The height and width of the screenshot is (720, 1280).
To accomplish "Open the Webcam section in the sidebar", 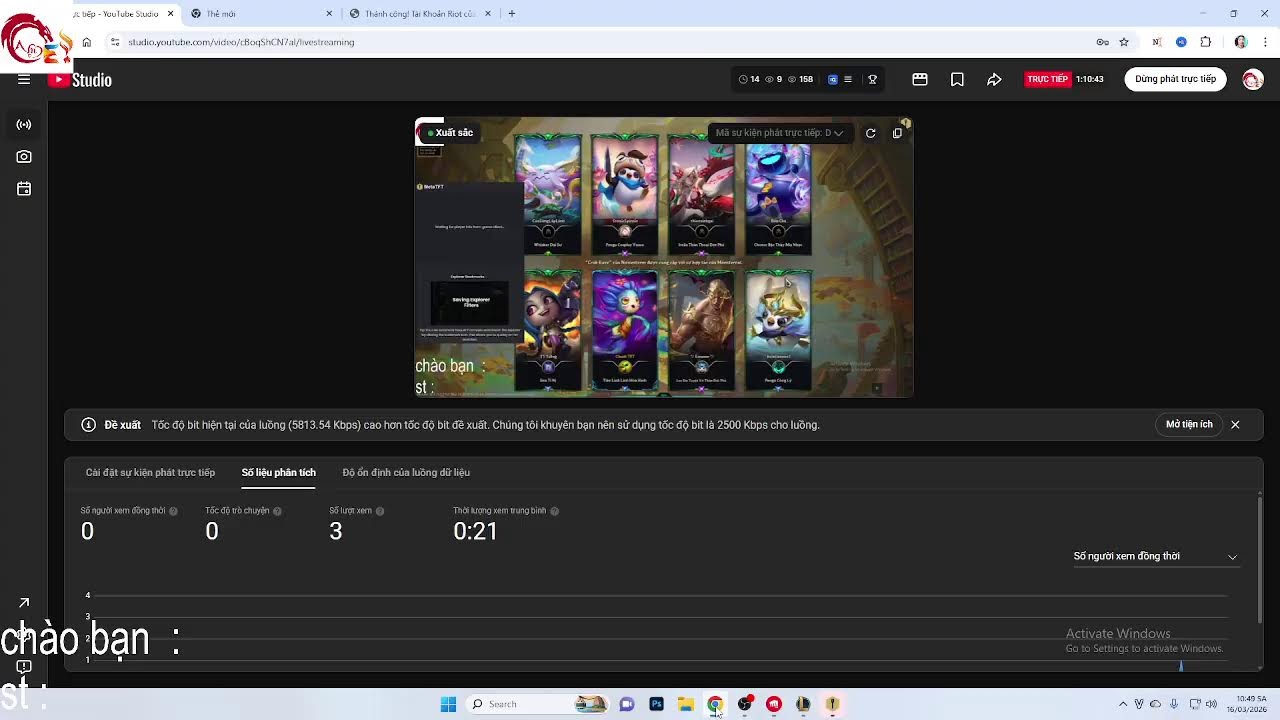I will pyautogui.click(x=24, y=157).
